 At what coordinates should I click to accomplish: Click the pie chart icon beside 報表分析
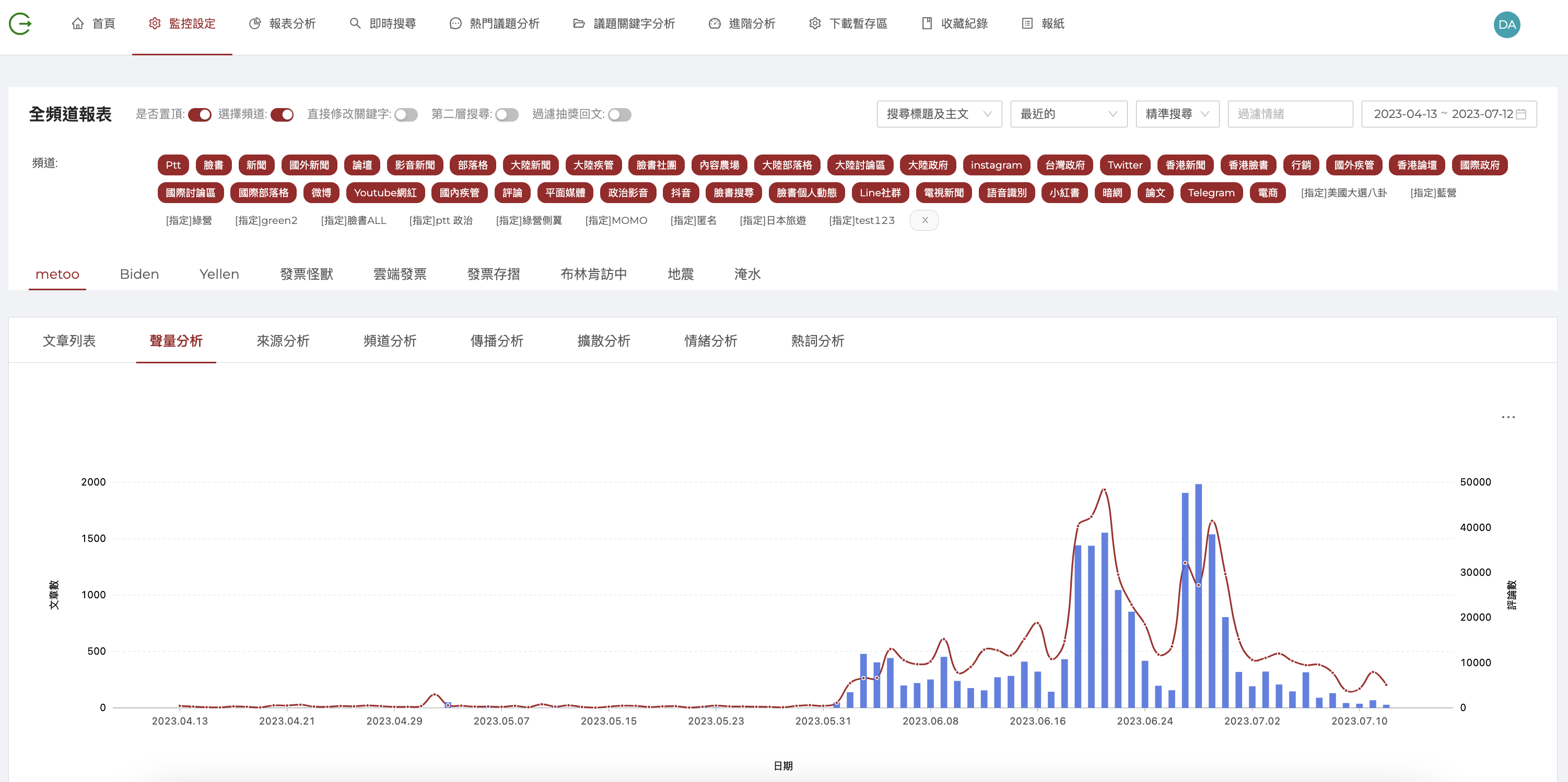coord(254,23)
